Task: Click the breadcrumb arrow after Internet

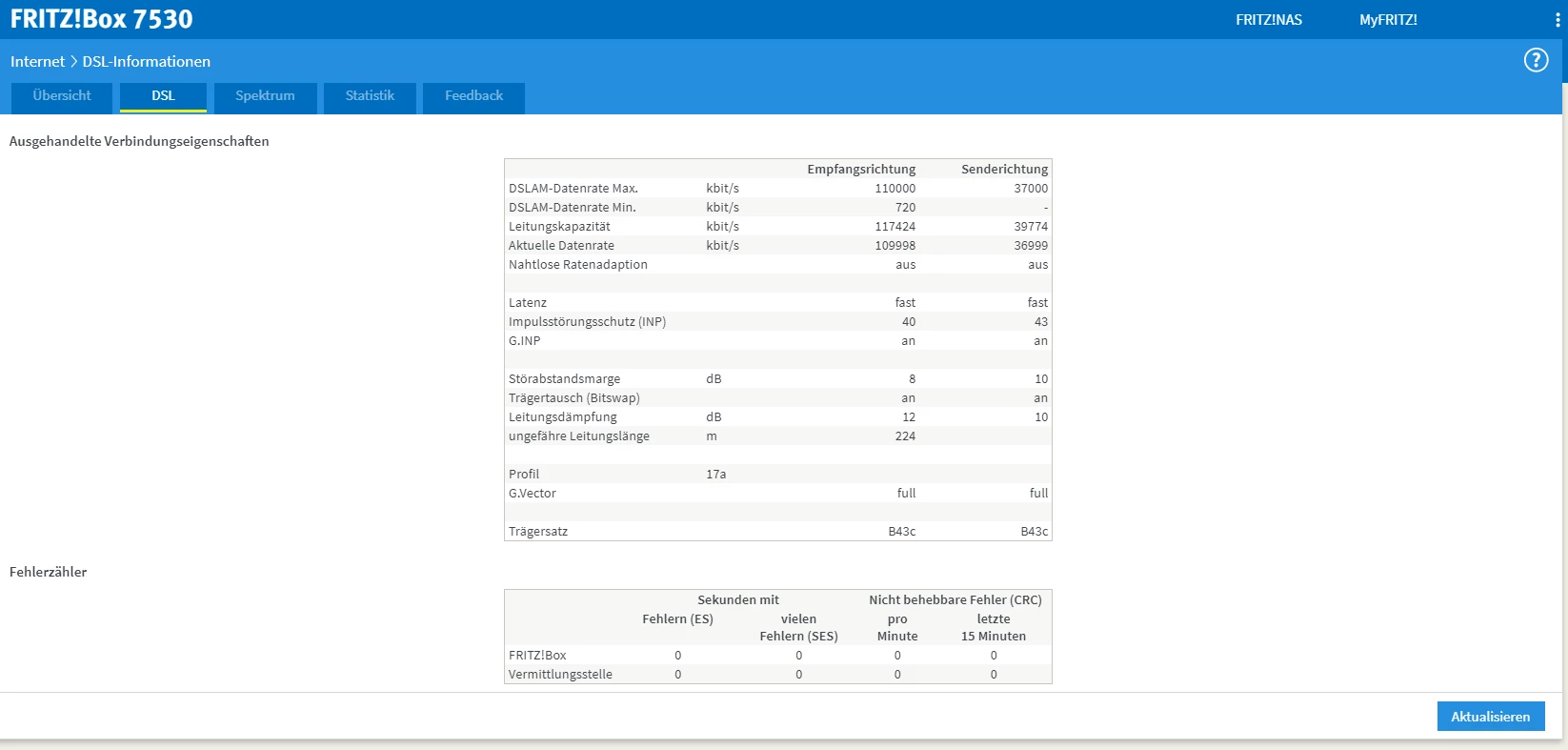Action: click(x=73, y=62)
